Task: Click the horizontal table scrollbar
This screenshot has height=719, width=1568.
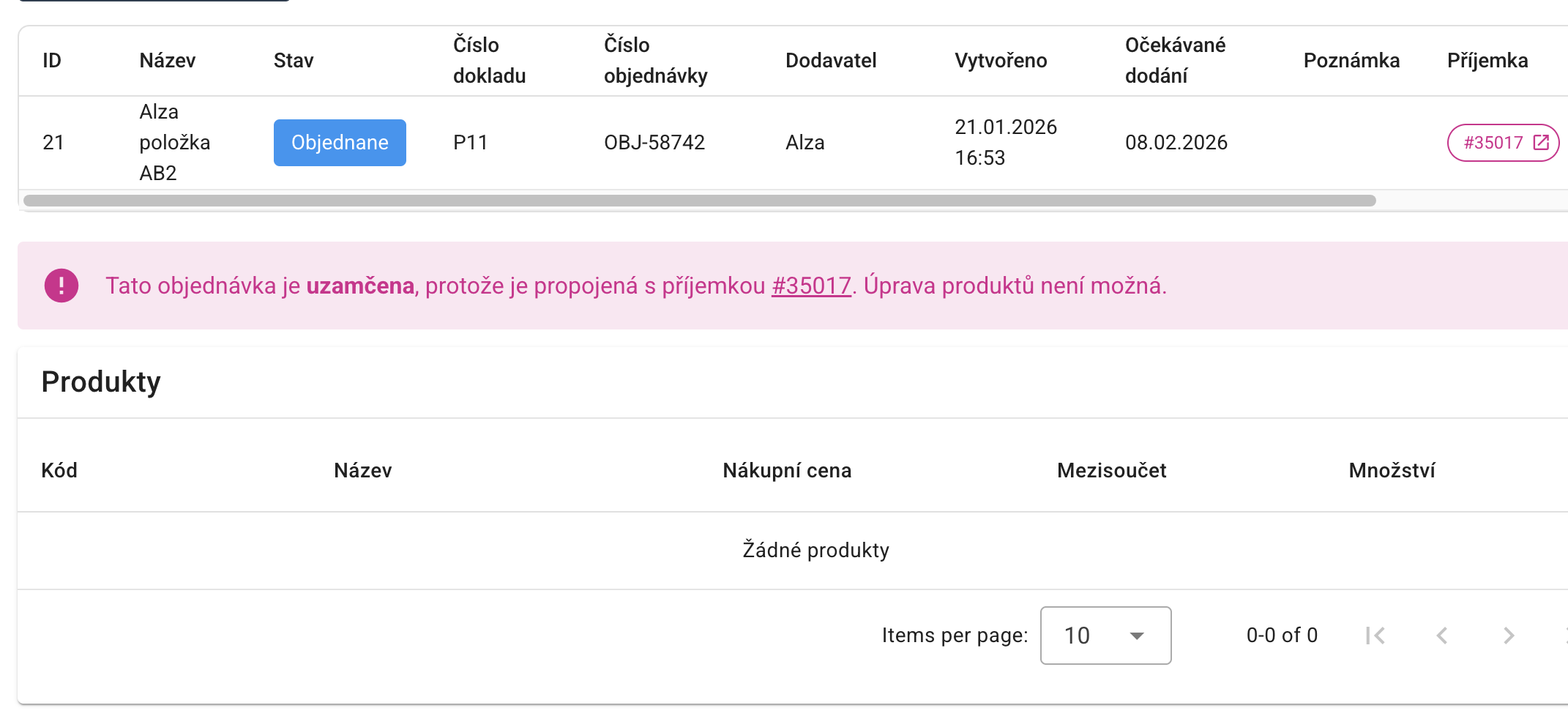Action: click(700, 201)
